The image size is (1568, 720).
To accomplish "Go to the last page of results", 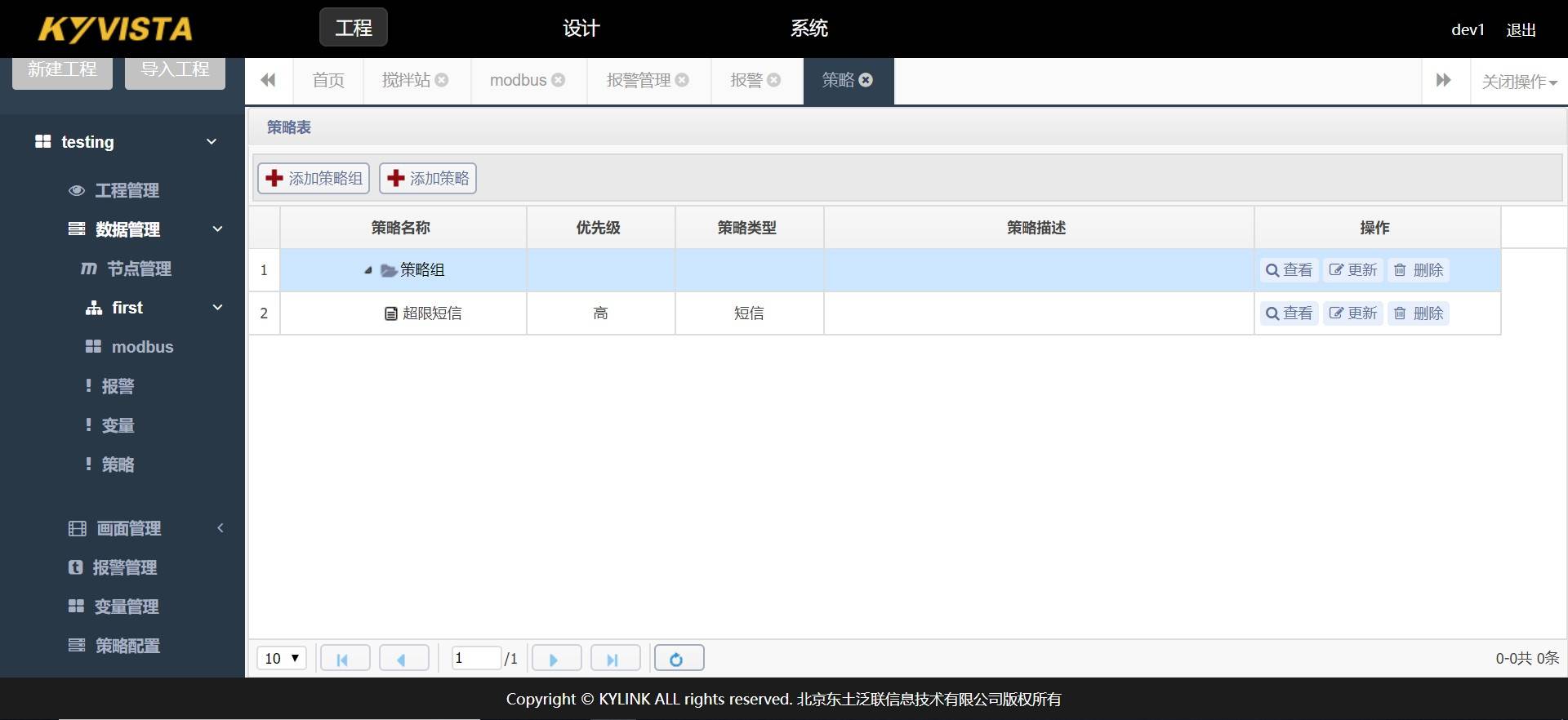I will (x=615, y=659).
